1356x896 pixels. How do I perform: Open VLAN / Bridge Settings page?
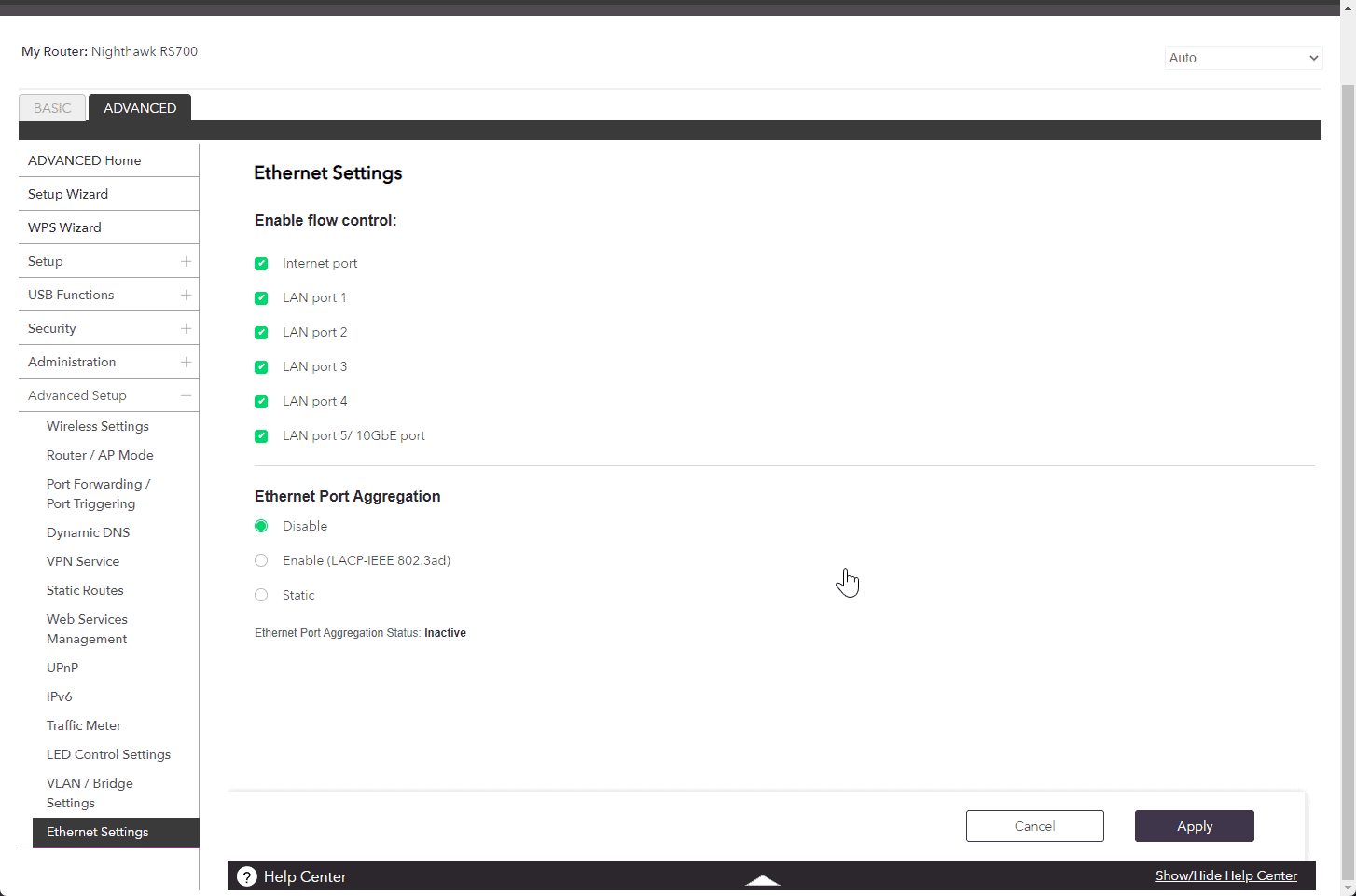(90, 793)
